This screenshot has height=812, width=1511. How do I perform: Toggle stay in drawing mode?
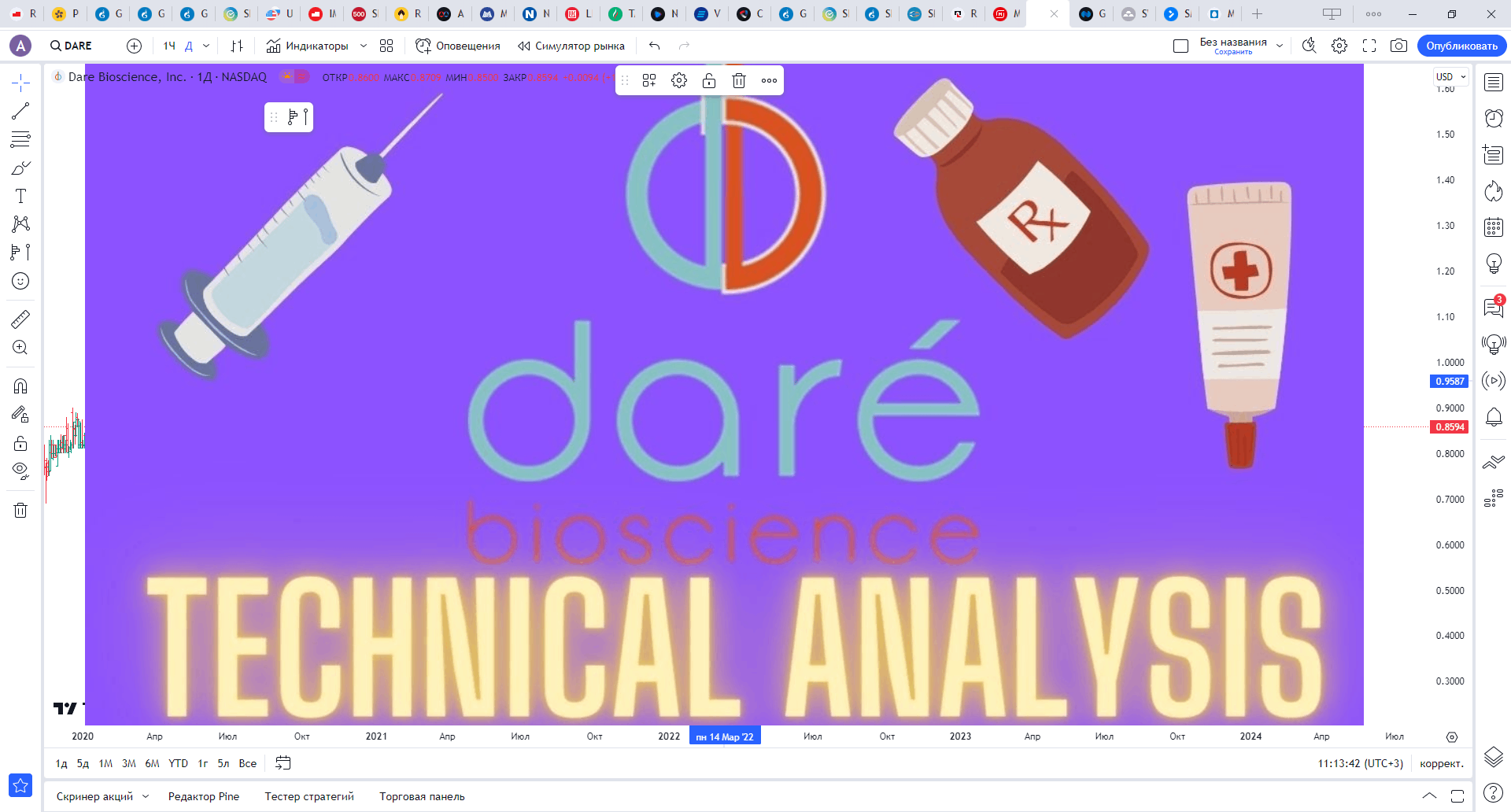[x=20, y=415]
